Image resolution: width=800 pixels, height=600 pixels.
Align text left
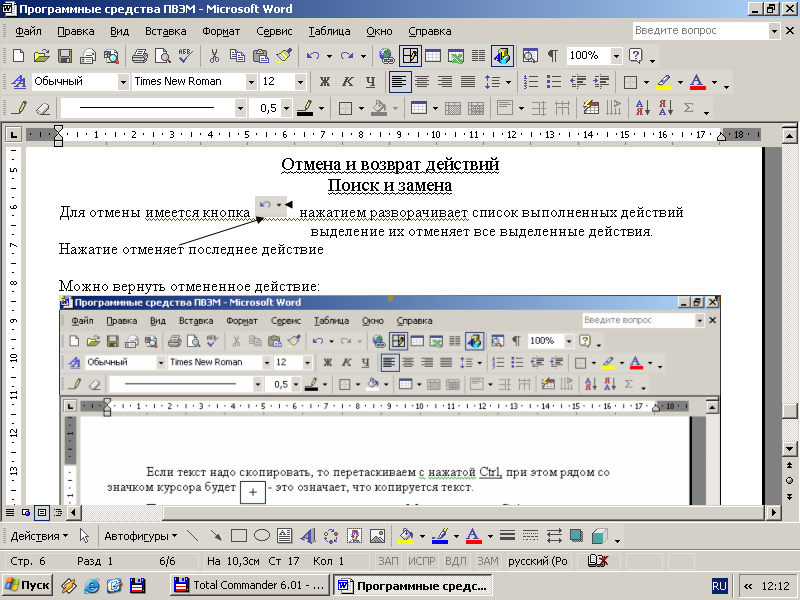point(399,82)
